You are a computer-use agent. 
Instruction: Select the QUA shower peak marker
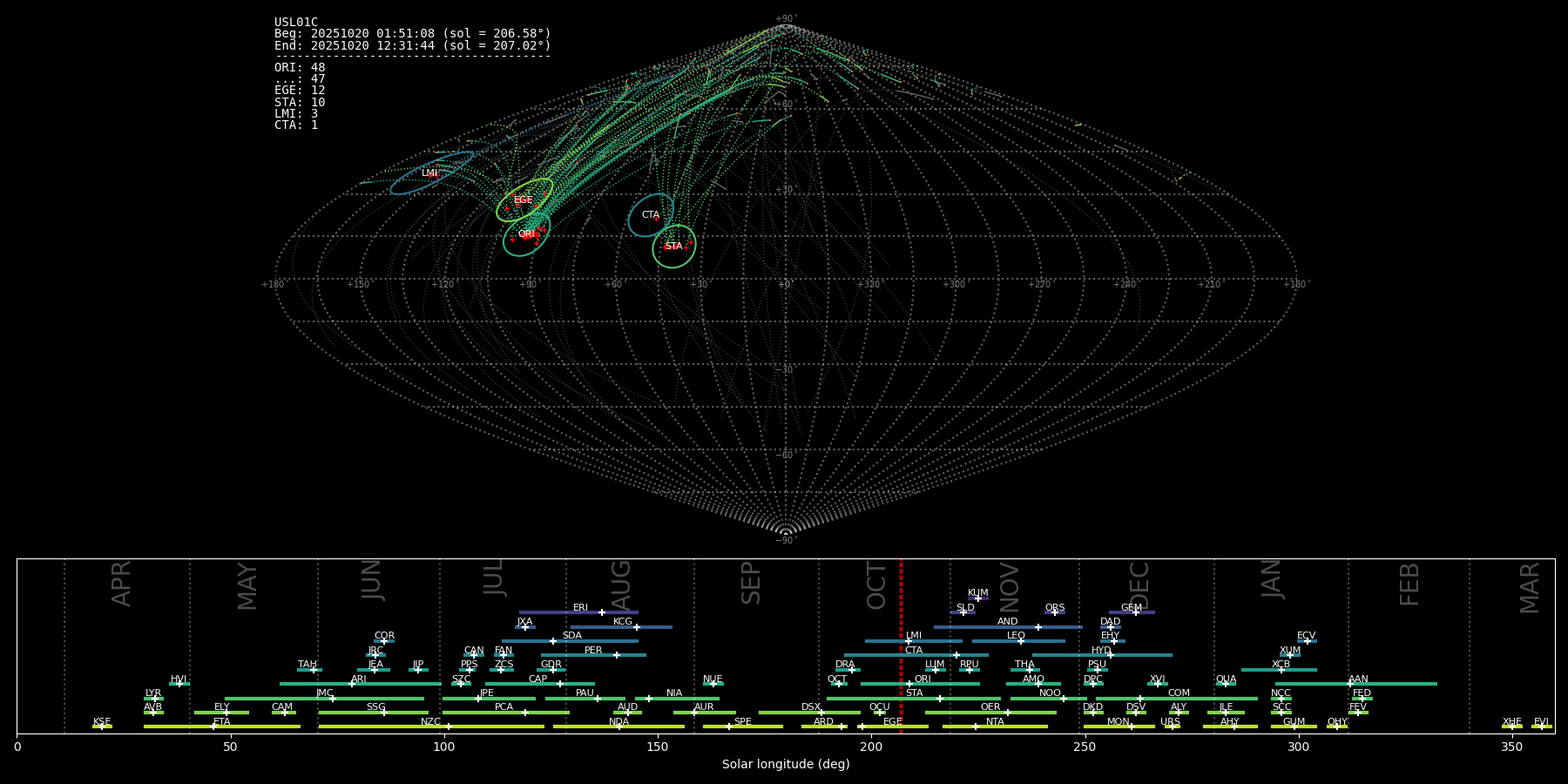tap(1226, 684)
